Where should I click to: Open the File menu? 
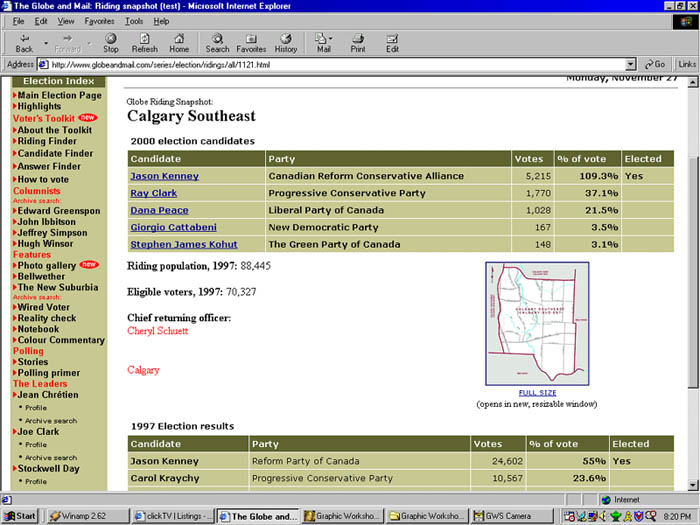[18, 21]
